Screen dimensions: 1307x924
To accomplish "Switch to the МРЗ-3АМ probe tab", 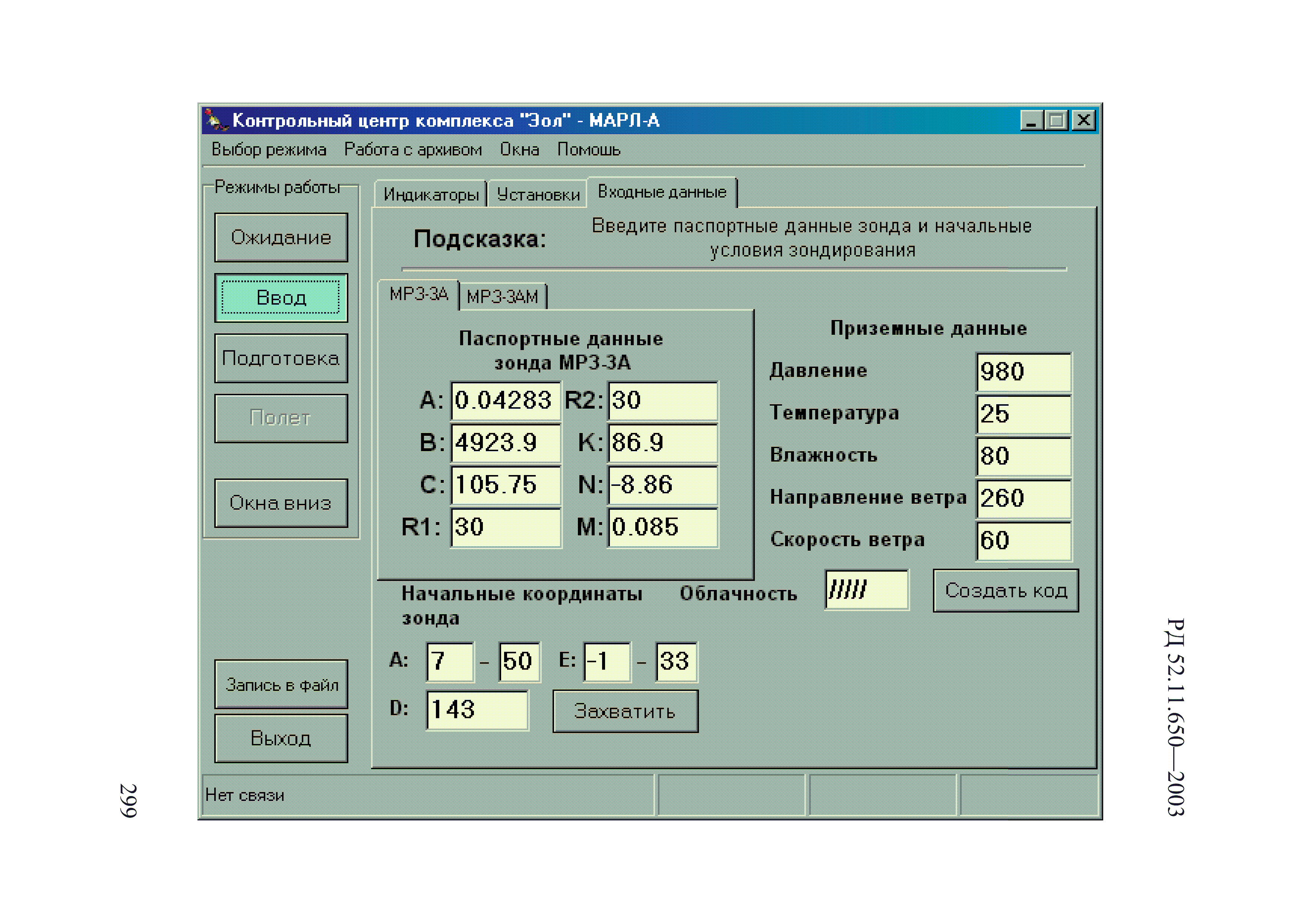I will click(x=503, y=296).
